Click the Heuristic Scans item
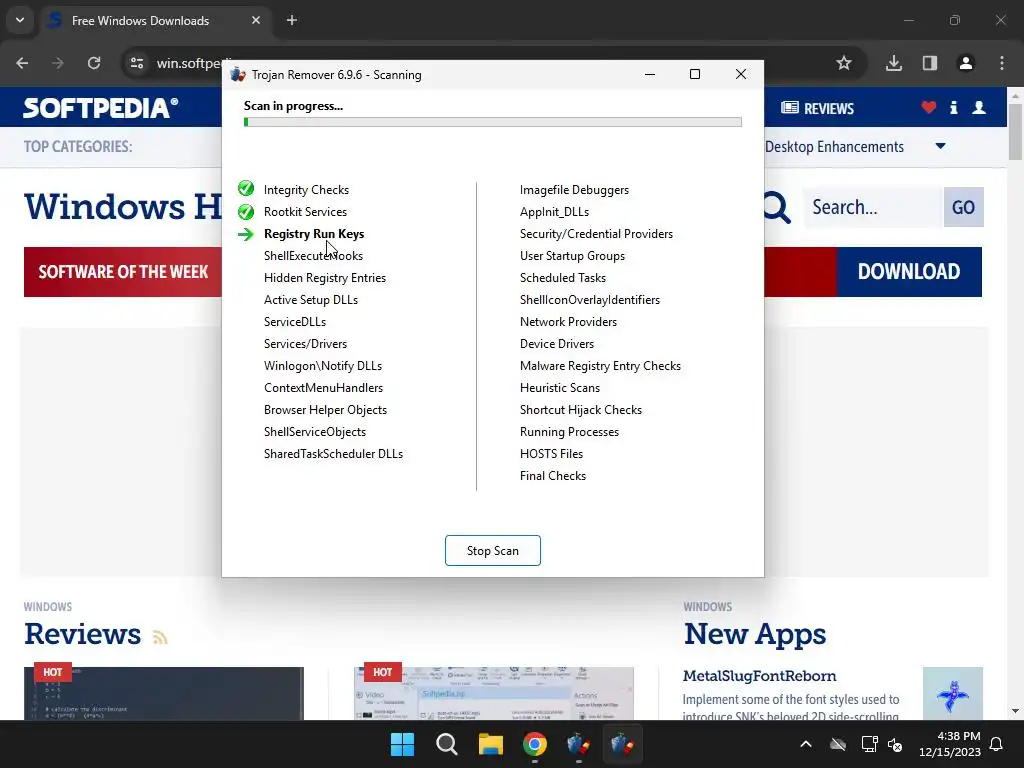Screen dimensions: 1024x768 [x=560, y=388]
